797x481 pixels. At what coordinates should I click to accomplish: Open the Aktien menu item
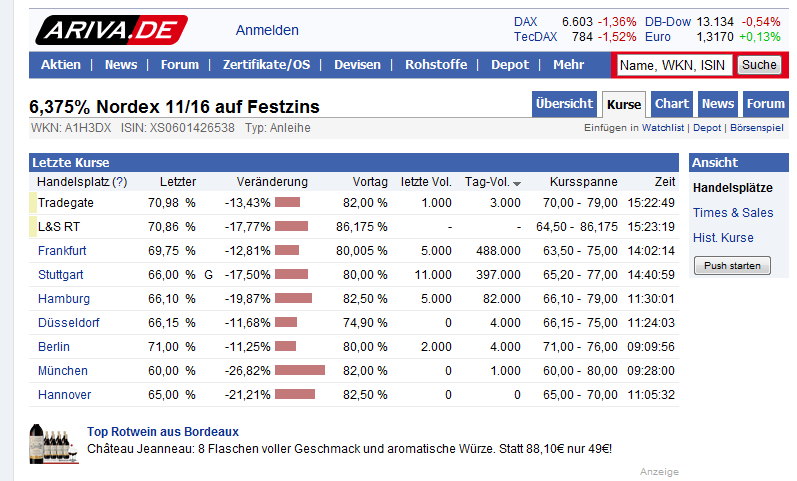pos(61,65)
